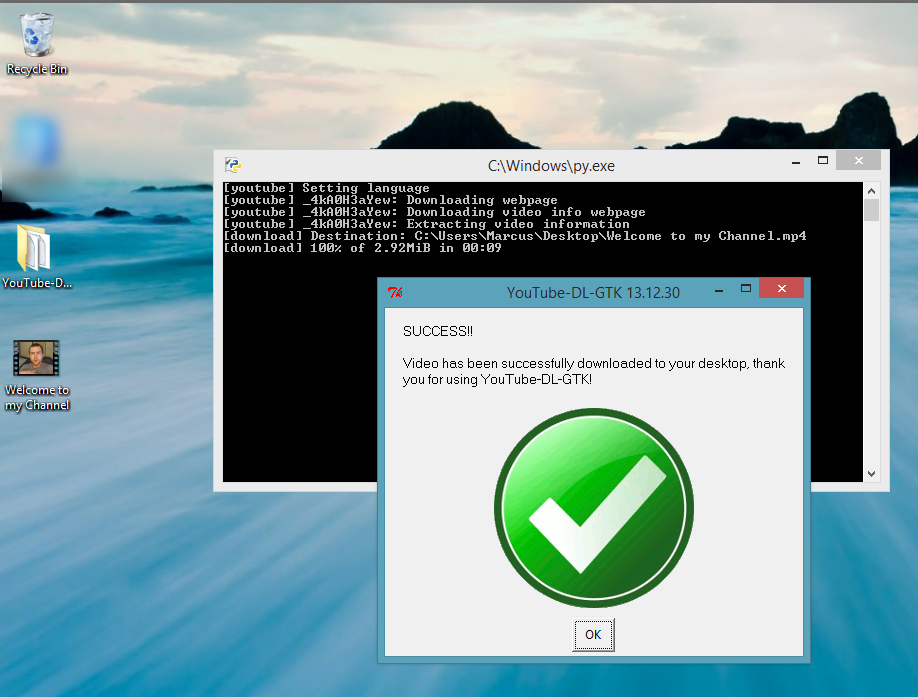918x697 pixels.
Task: Click the console scrollbar thumb
Action: pos(871,210)
